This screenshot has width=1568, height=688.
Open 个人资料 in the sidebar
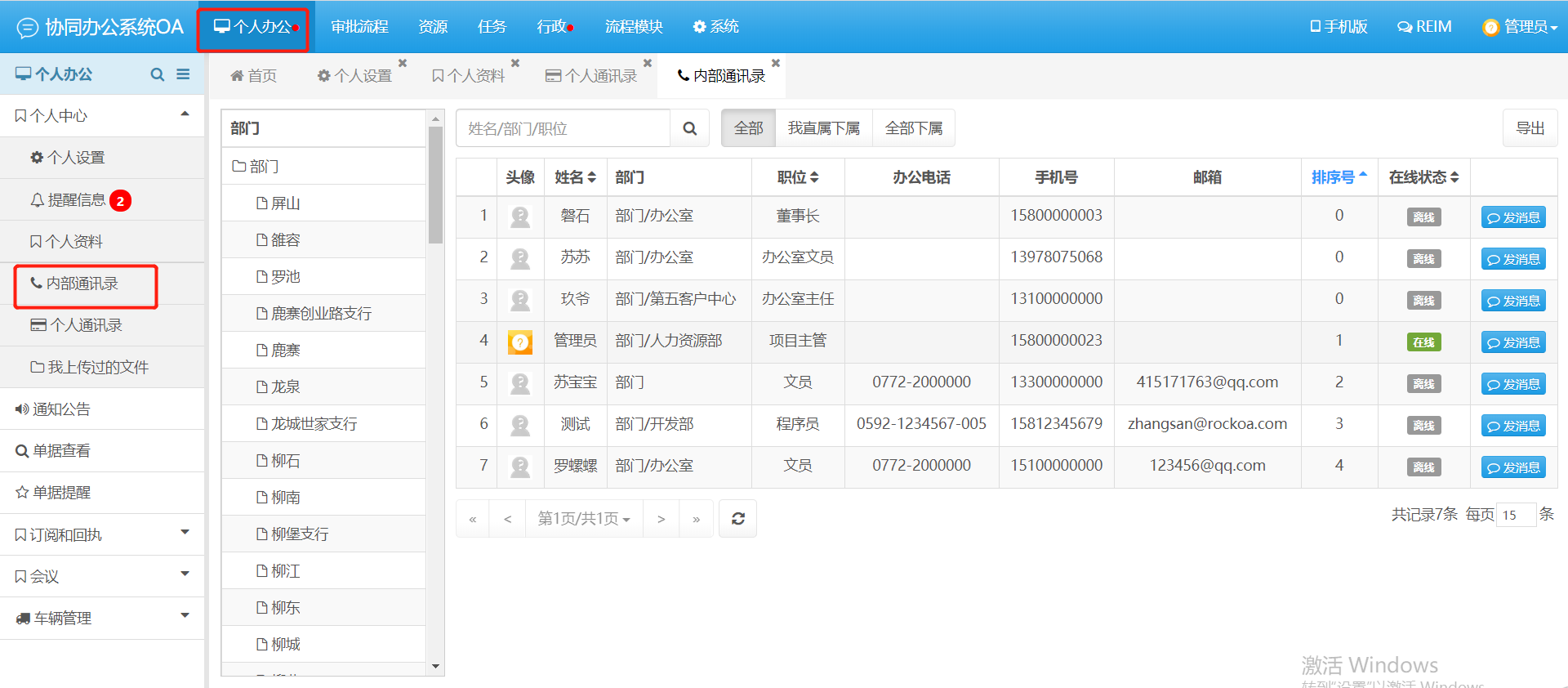pyautogui.click(x=102, y=242)
